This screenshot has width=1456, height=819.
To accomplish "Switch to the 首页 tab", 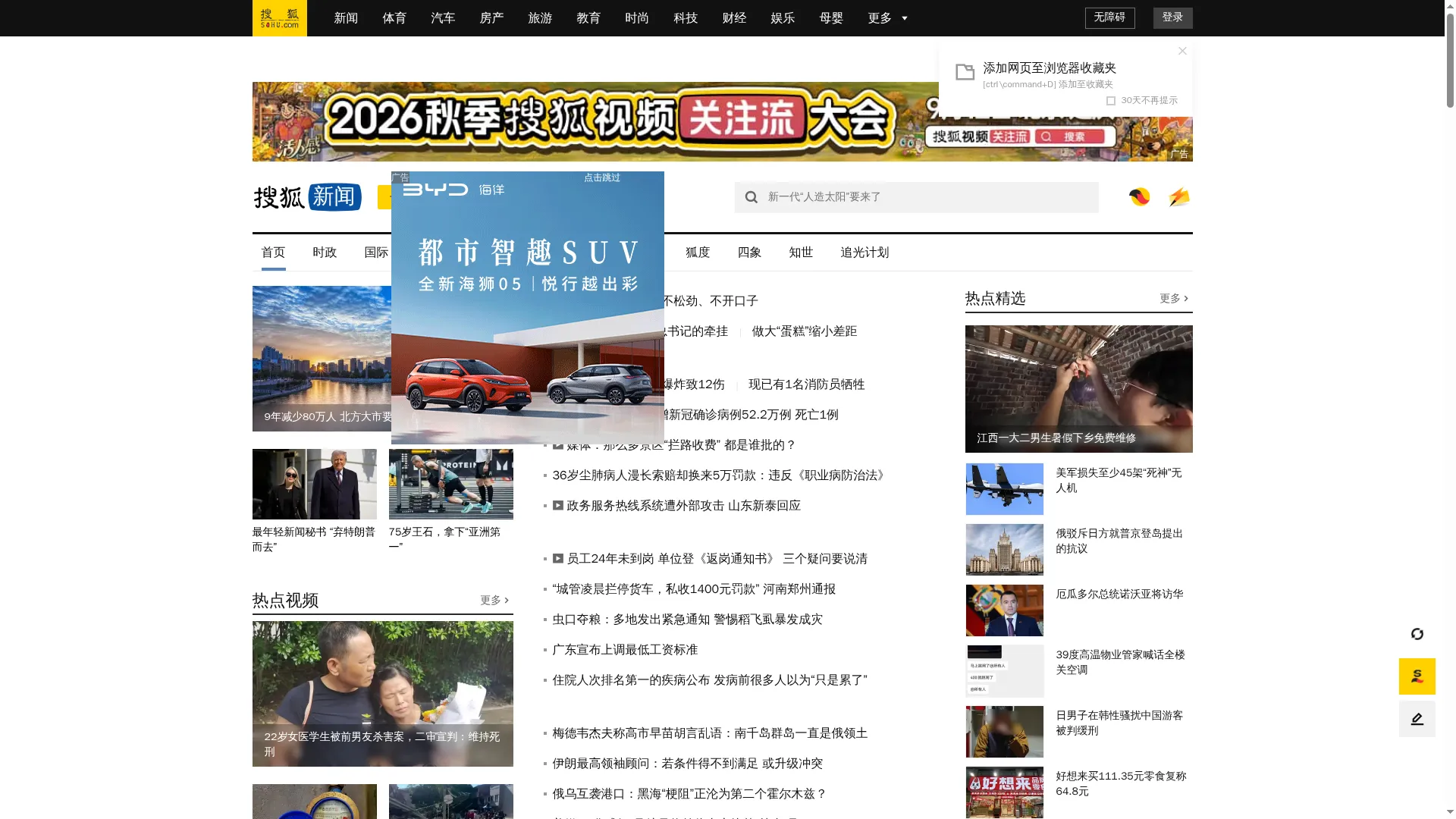I will (273, 253).
